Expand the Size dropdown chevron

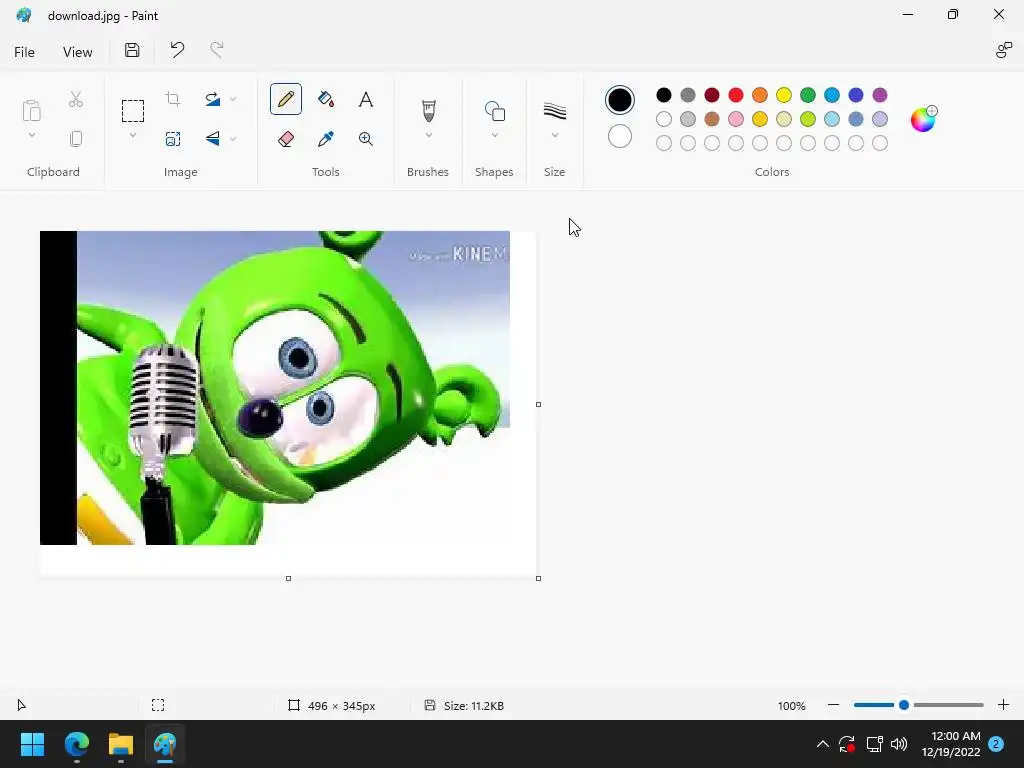click(554, 135)
